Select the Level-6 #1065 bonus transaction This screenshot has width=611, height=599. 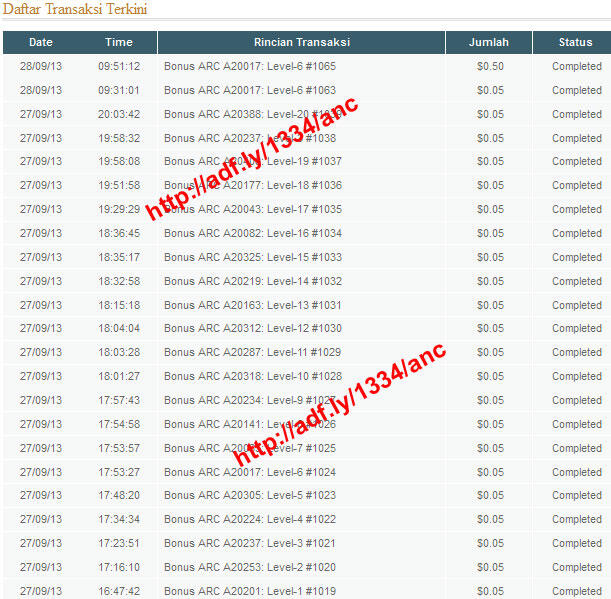(250, 66)
